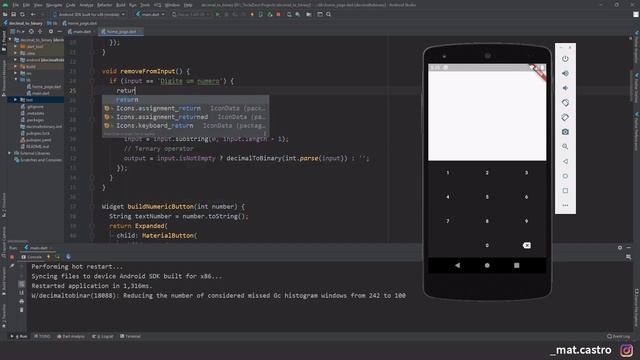Open DevTools blue icon in Run panel

point(68,257)
